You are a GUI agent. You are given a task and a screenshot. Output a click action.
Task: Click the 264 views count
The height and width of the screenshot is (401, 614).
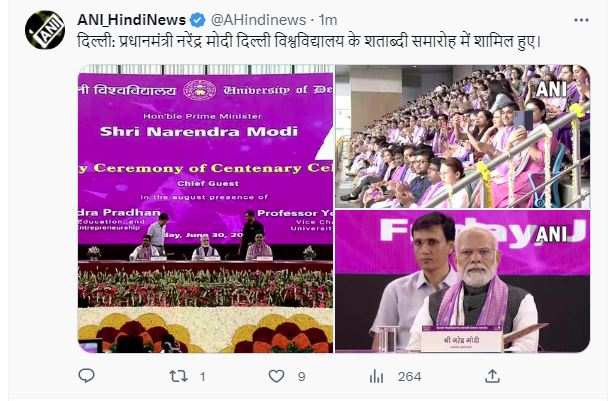(410, 377)
